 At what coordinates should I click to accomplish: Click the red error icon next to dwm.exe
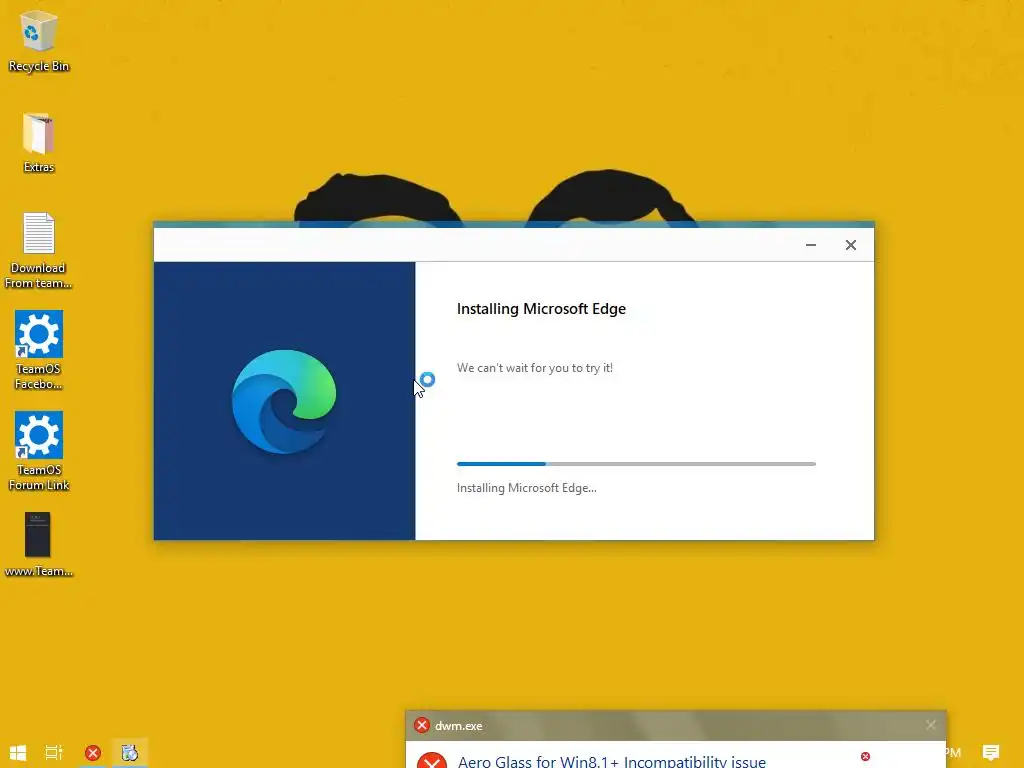[422, 725]
